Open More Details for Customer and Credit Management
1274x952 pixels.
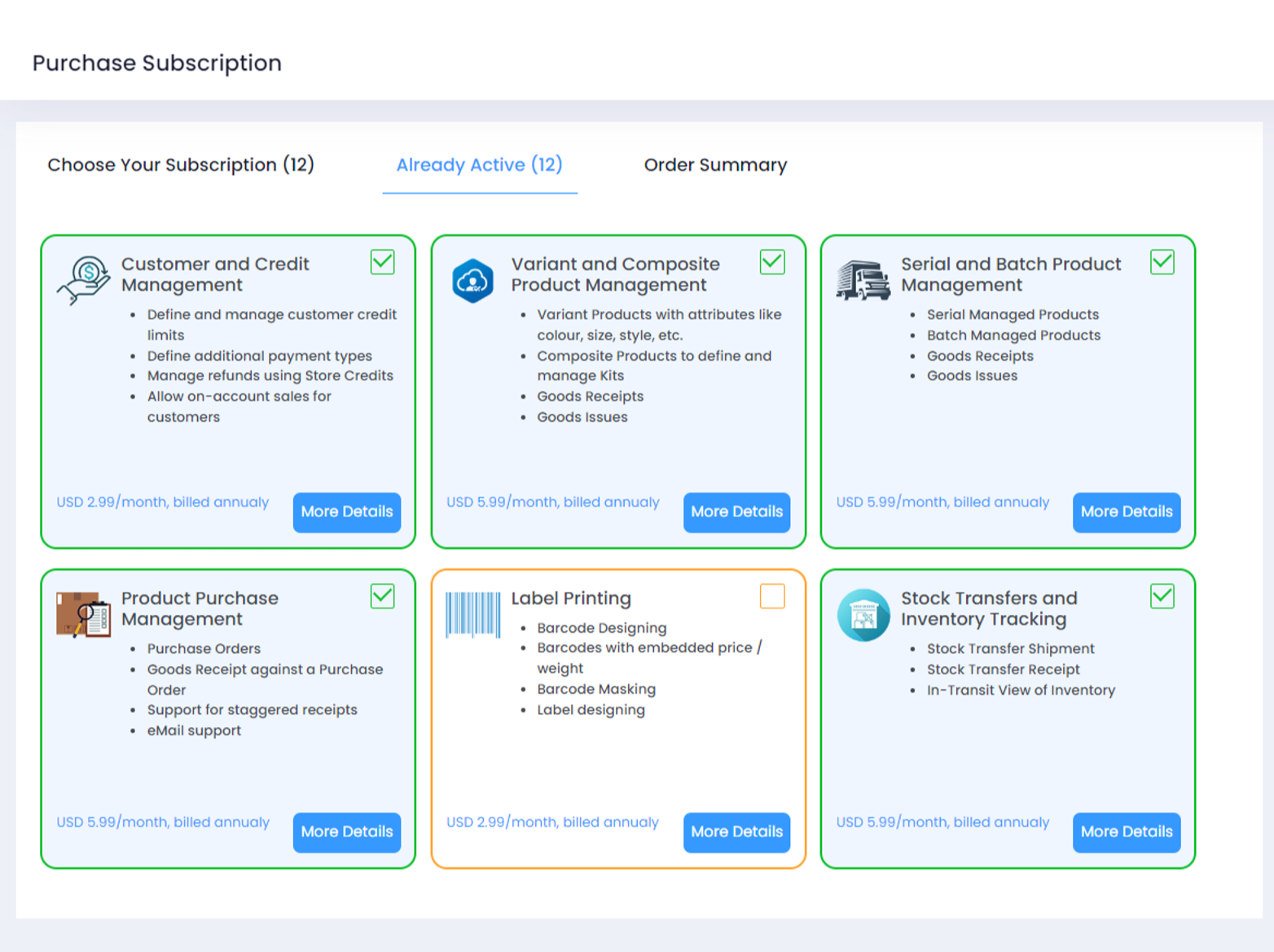click(x=347, y=512)
